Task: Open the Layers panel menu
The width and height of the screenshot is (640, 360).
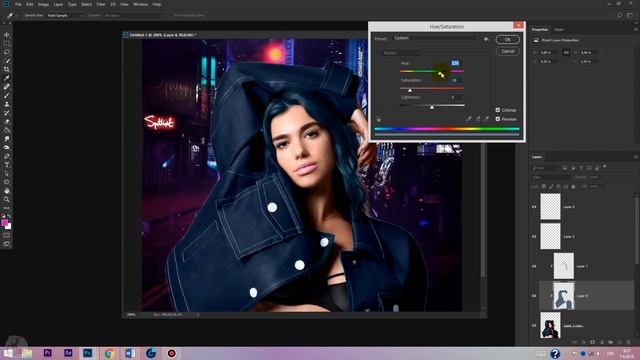Action: point(636,157)
